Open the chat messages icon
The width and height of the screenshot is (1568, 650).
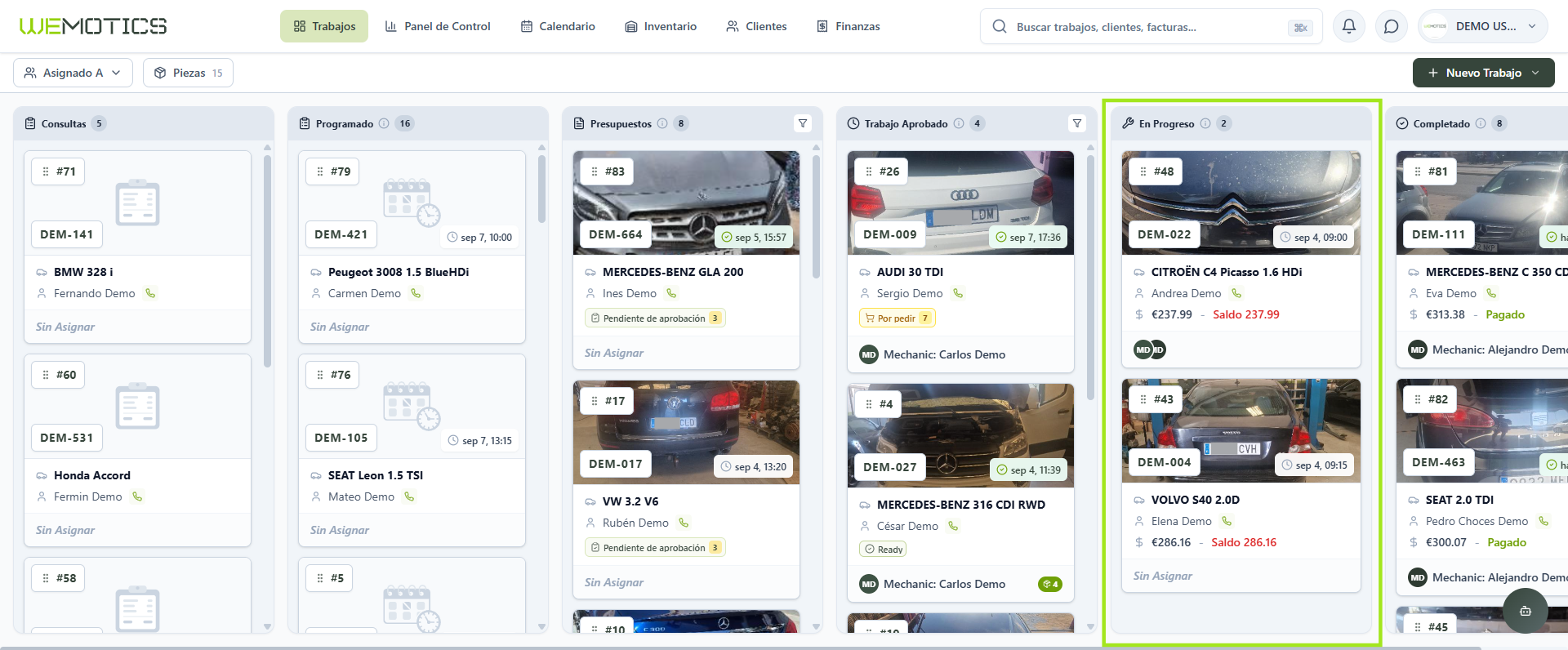tap(1392, 26)
